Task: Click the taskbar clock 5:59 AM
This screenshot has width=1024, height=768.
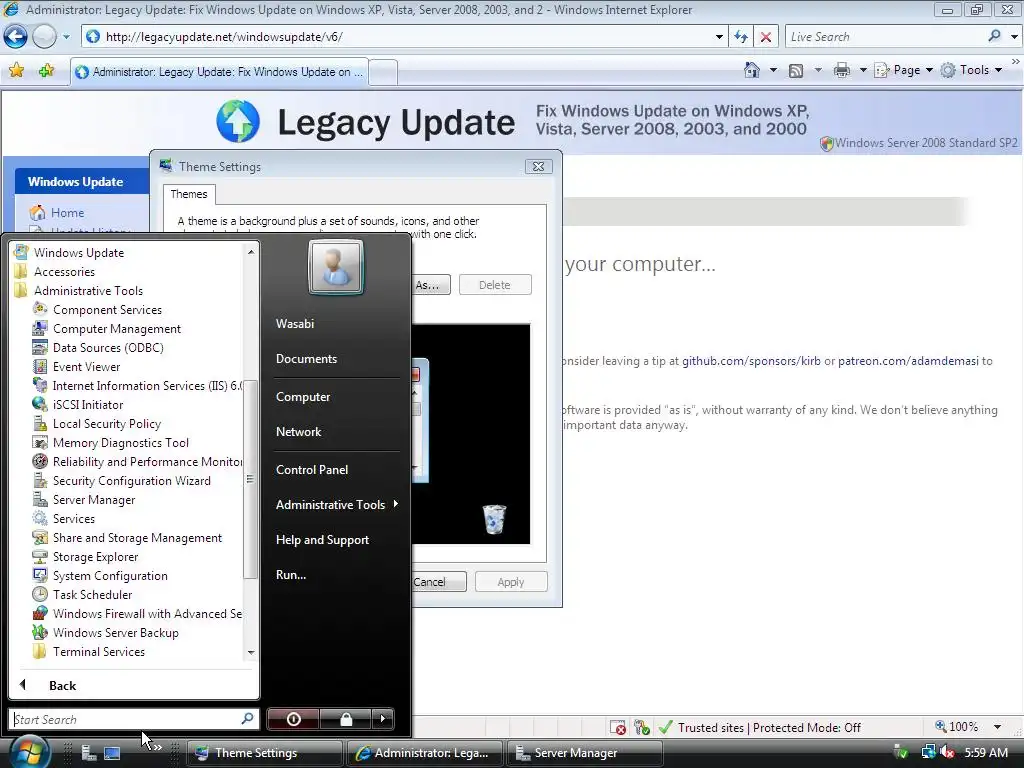Action: 985,752
